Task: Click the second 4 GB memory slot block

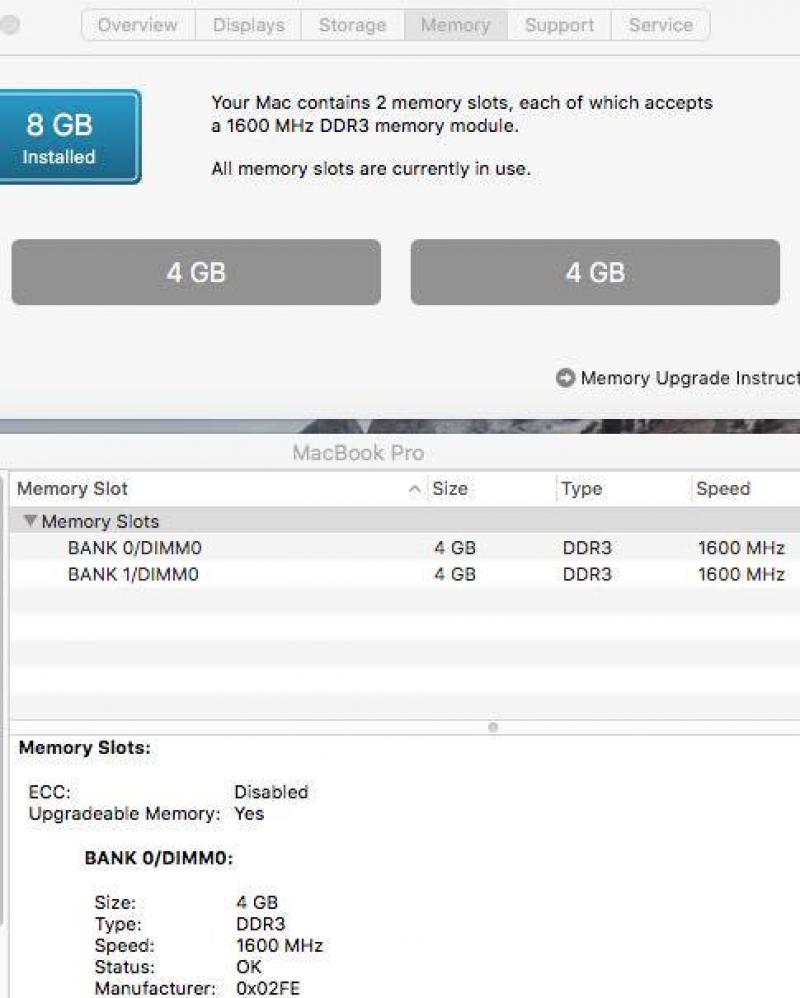Action: [x=595, y=272]
